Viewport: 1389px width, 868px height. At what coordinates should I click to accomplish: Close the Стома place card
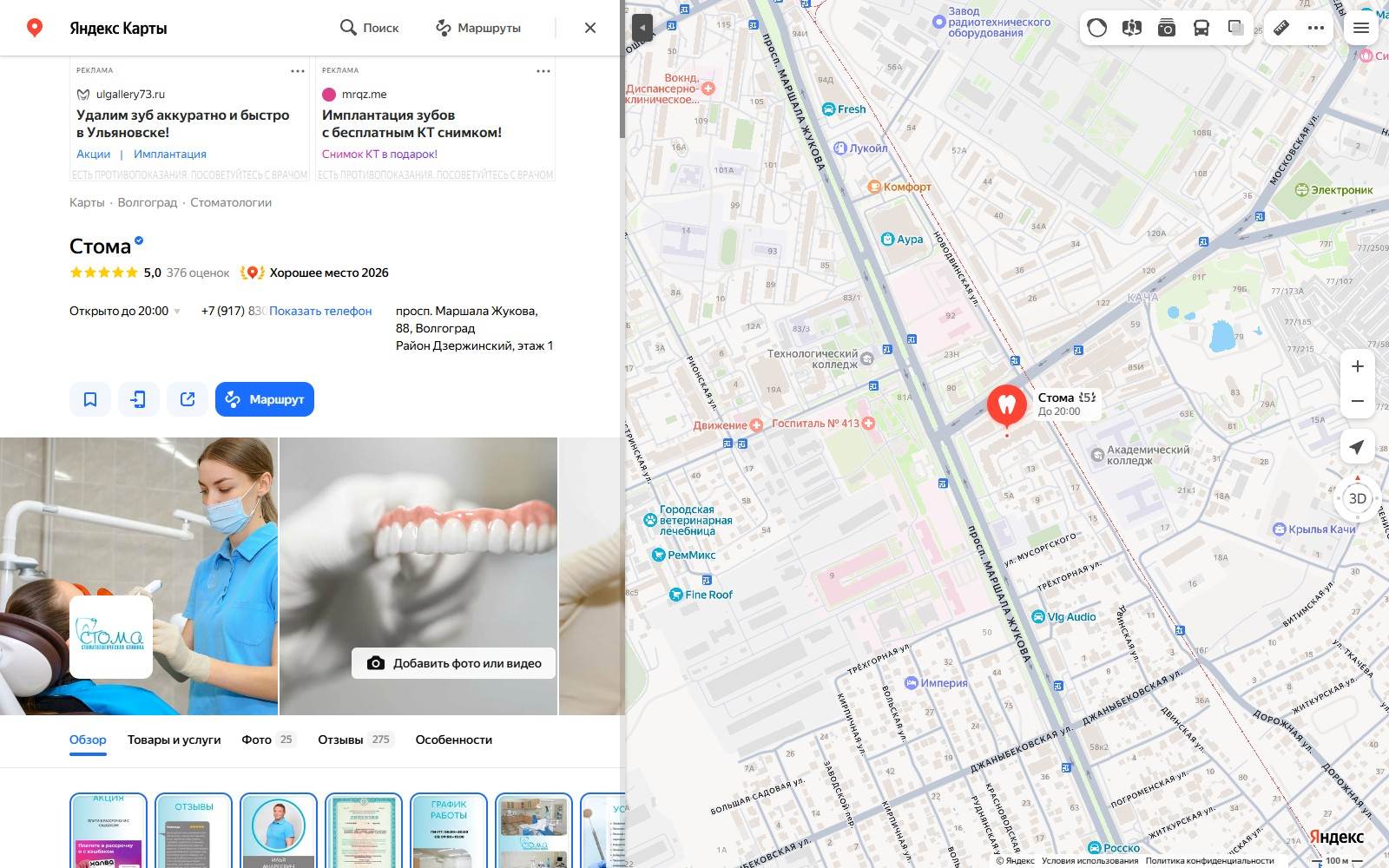(590, 28)
